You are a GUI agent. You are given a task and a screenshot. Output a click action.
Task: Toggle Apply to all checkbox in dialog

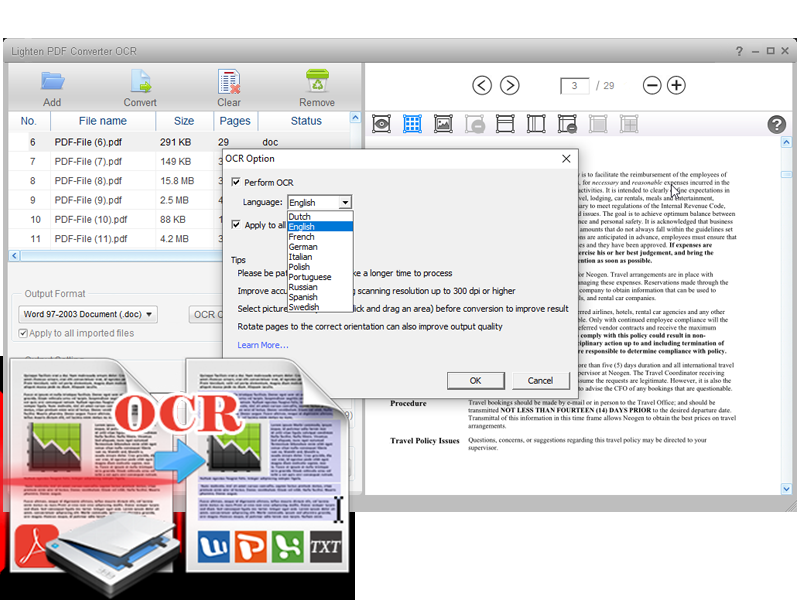[236, 224]
